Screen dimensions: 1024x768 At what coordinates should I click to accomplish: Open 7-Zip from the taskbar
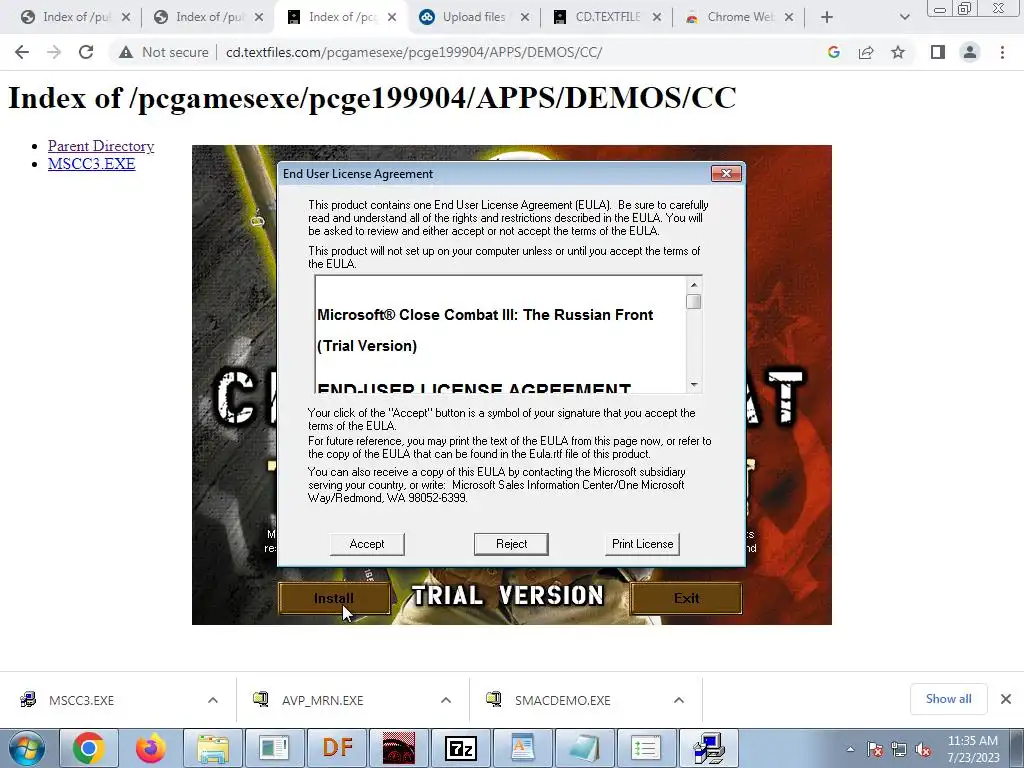(461, 748)
